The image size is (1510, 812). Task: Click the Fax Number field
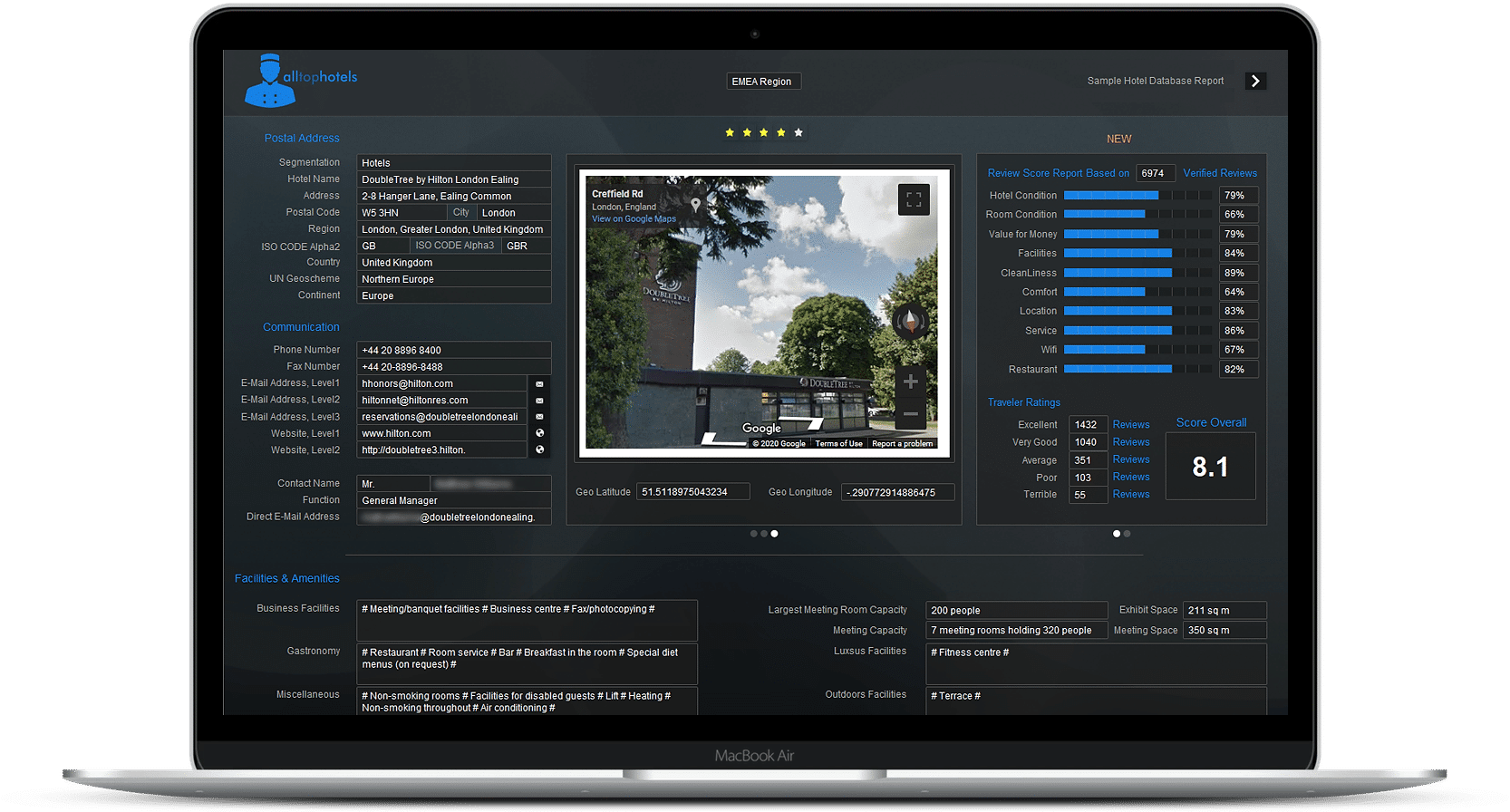pos(454,367)
